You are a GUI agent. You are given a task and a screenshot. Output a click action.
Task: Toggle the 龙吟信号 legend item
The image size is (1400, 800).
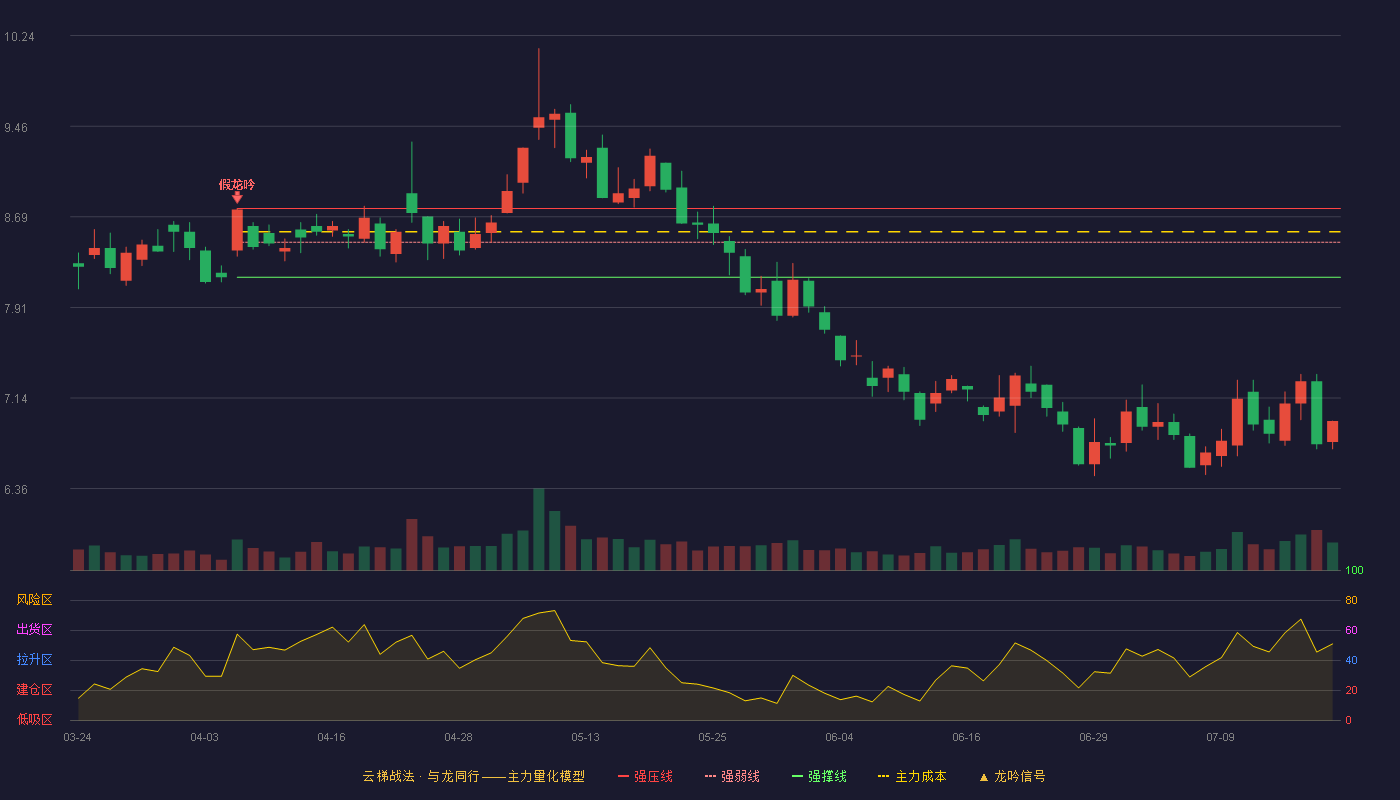point(1012,776)
